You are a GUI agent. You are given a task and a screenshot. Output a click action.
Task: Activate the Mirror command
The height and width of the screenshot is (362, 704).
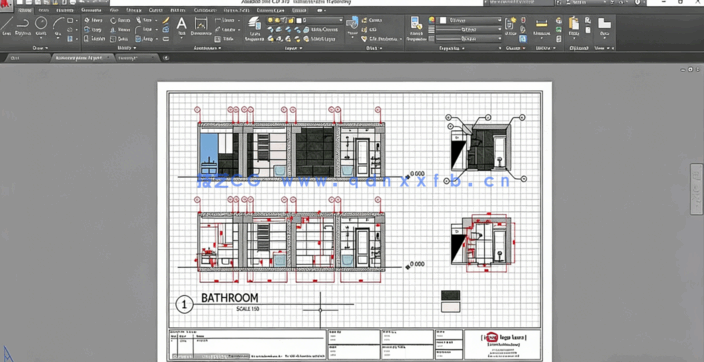point(120,30)
